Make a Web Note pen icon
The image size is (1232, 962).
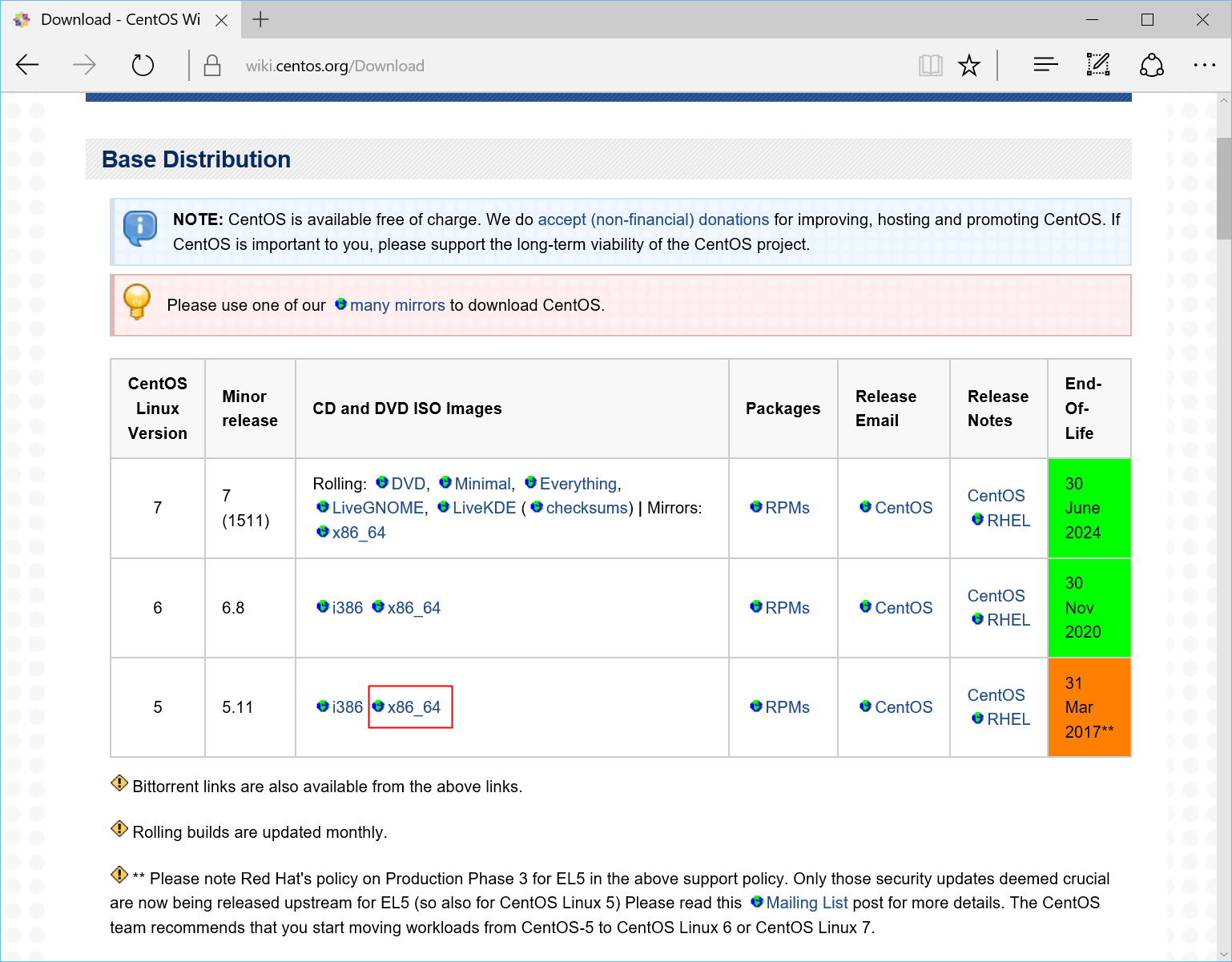click(1098, 65)
